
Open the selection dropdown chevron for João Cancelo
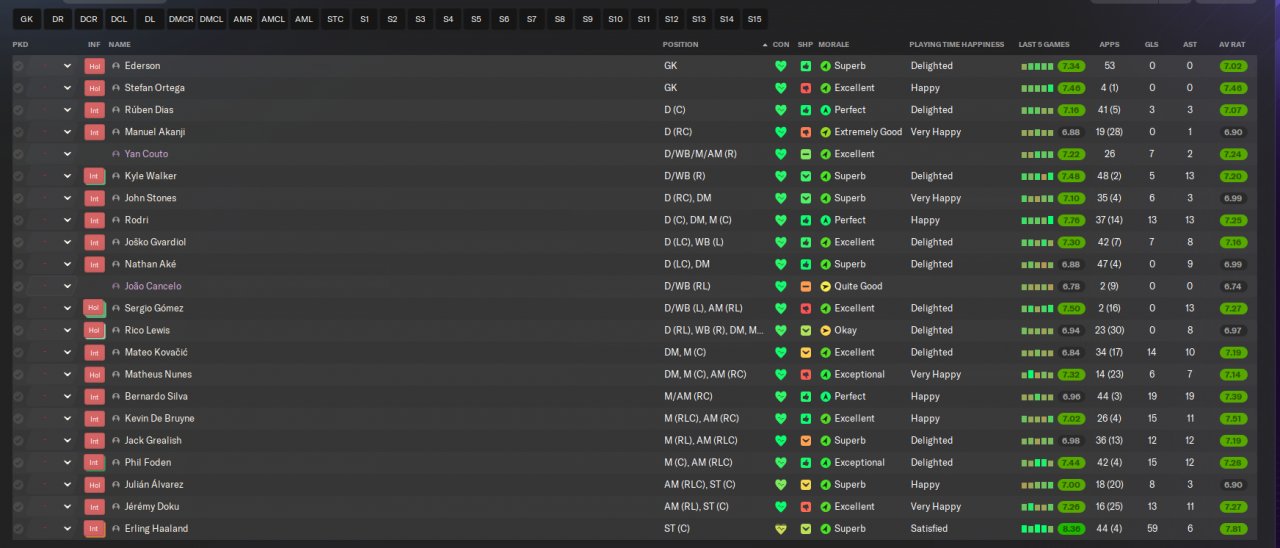[68, 286]
